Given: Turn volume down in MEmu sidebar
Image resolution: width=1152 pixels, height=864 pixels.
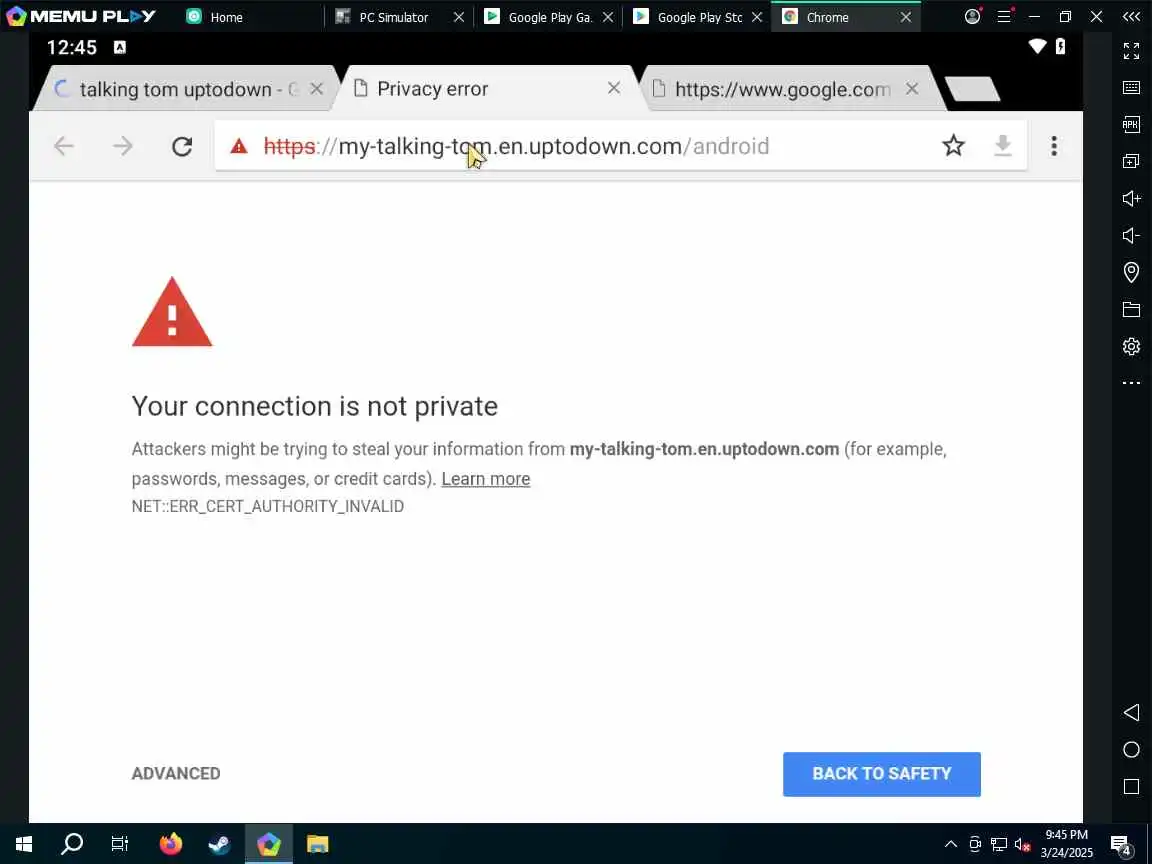Looking at the screenshot, I should 1131,235.
